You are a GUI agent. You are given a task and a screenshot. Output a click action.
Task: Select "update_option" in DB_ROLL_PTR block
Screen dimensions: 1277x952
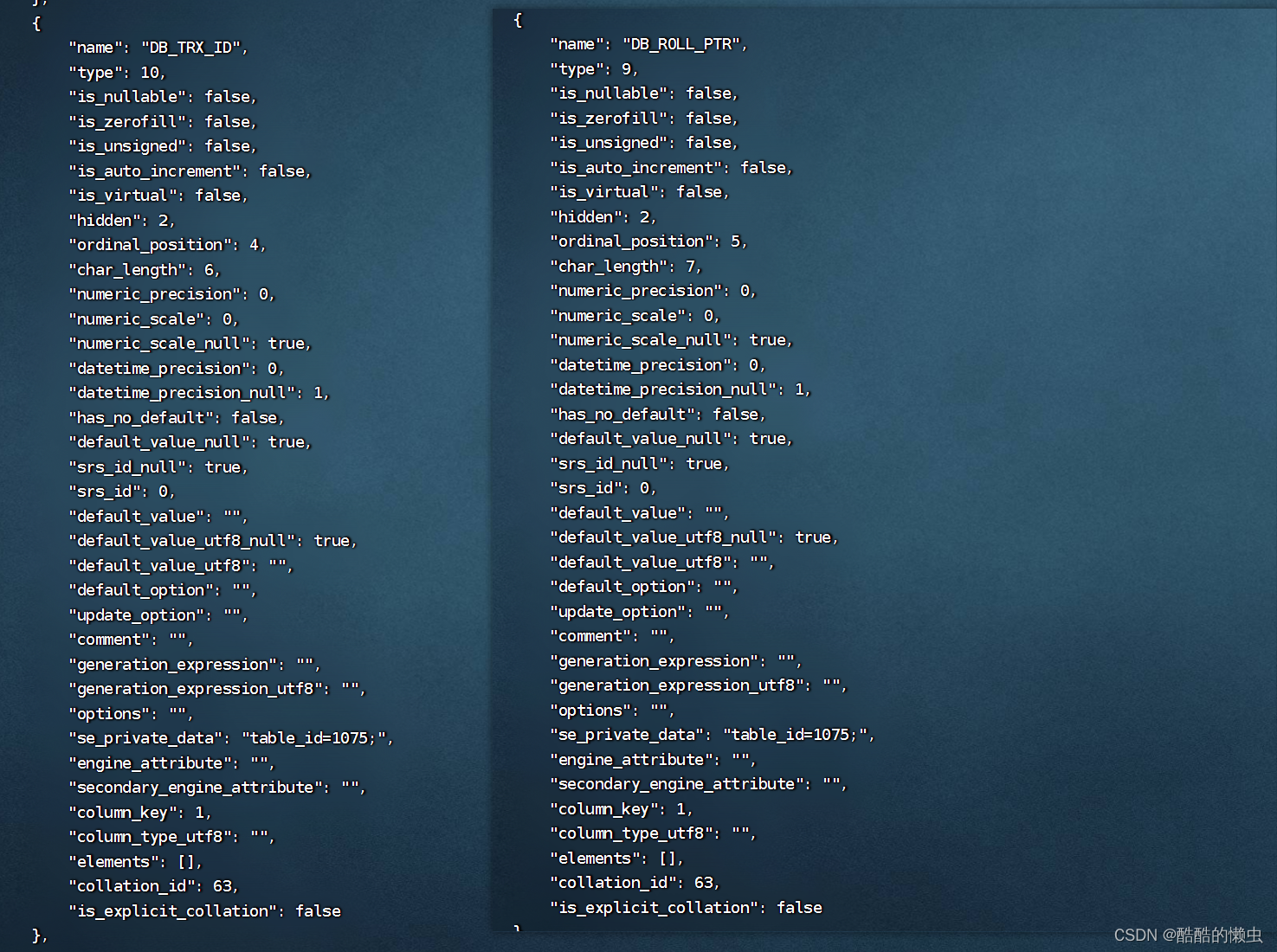click(x=640, y=612)
